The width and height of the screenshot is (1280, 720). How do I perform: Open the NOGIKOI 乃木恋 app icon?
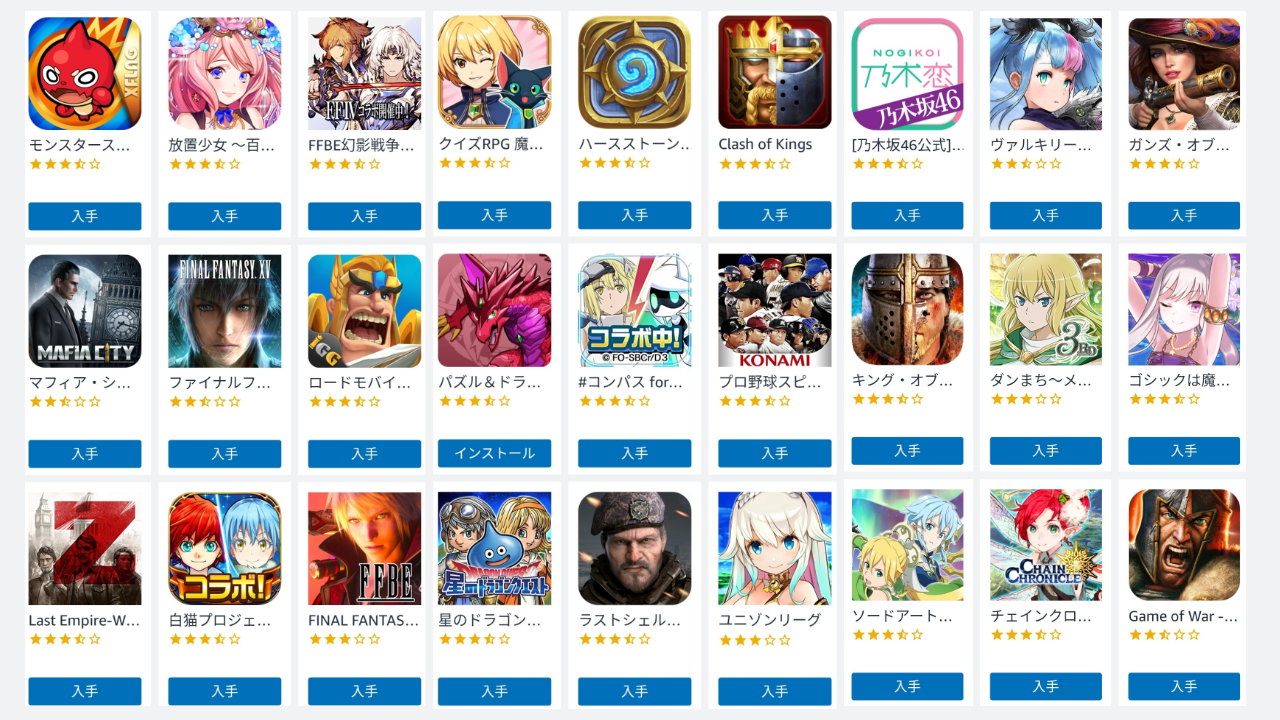[907, 74]
